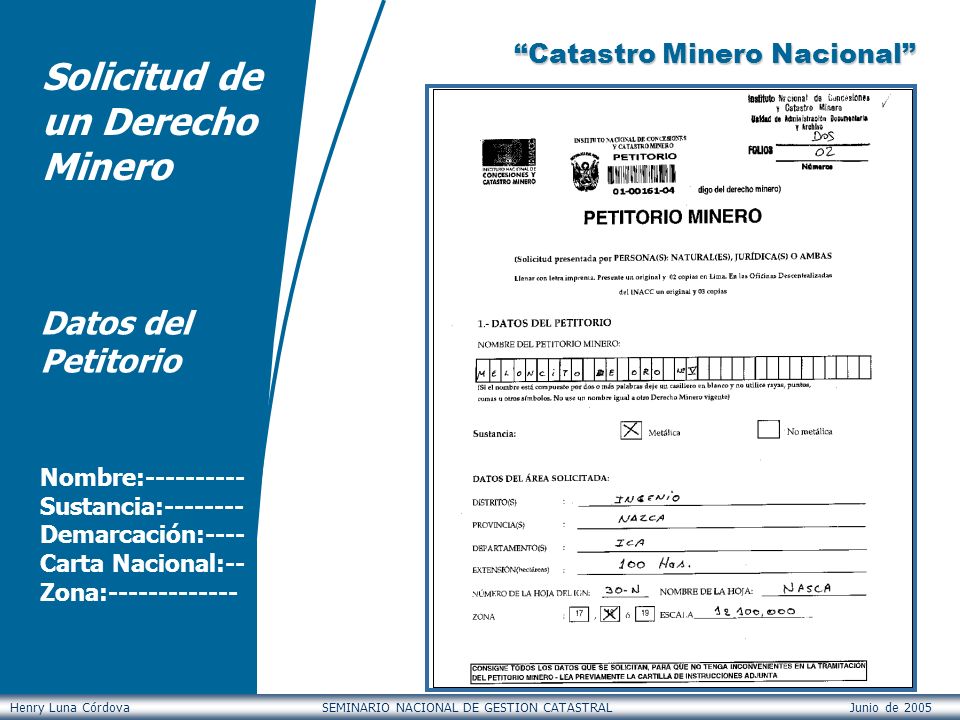Click the "DATOS DEL ÁREA SOLICITADA:" heading
Image resolution: width=960 pixels, height=720 pixels.
tap(541, 478)
